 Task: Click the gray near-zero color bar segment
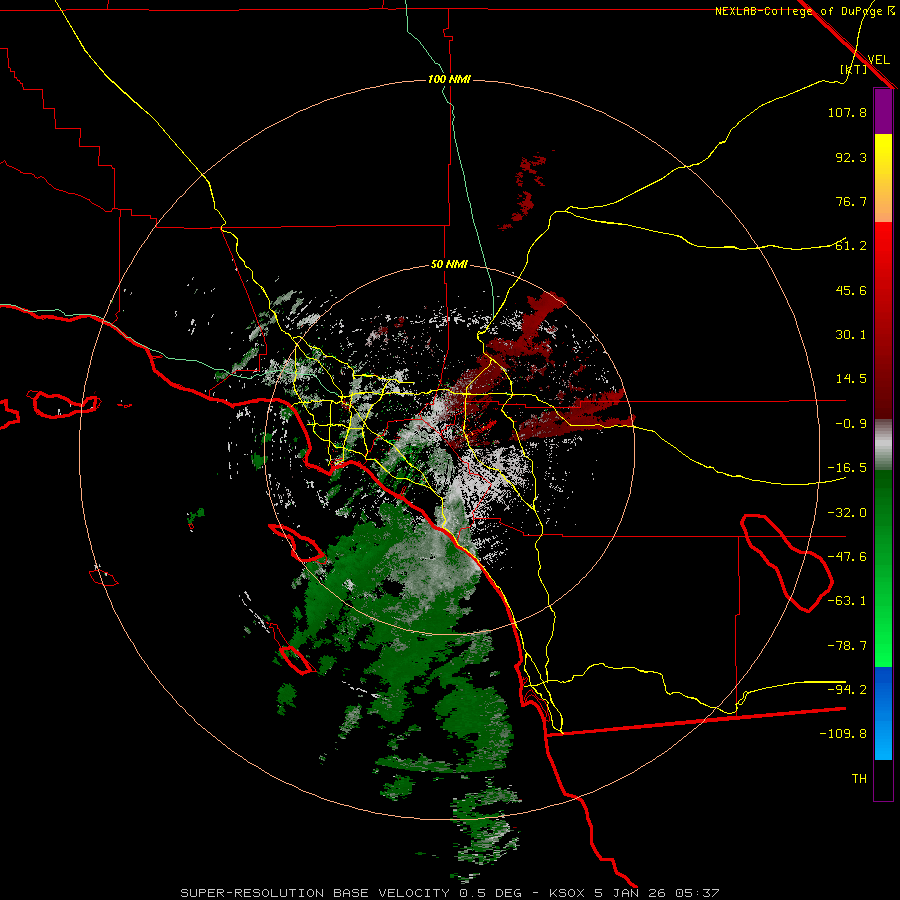(x=883, y=444)
